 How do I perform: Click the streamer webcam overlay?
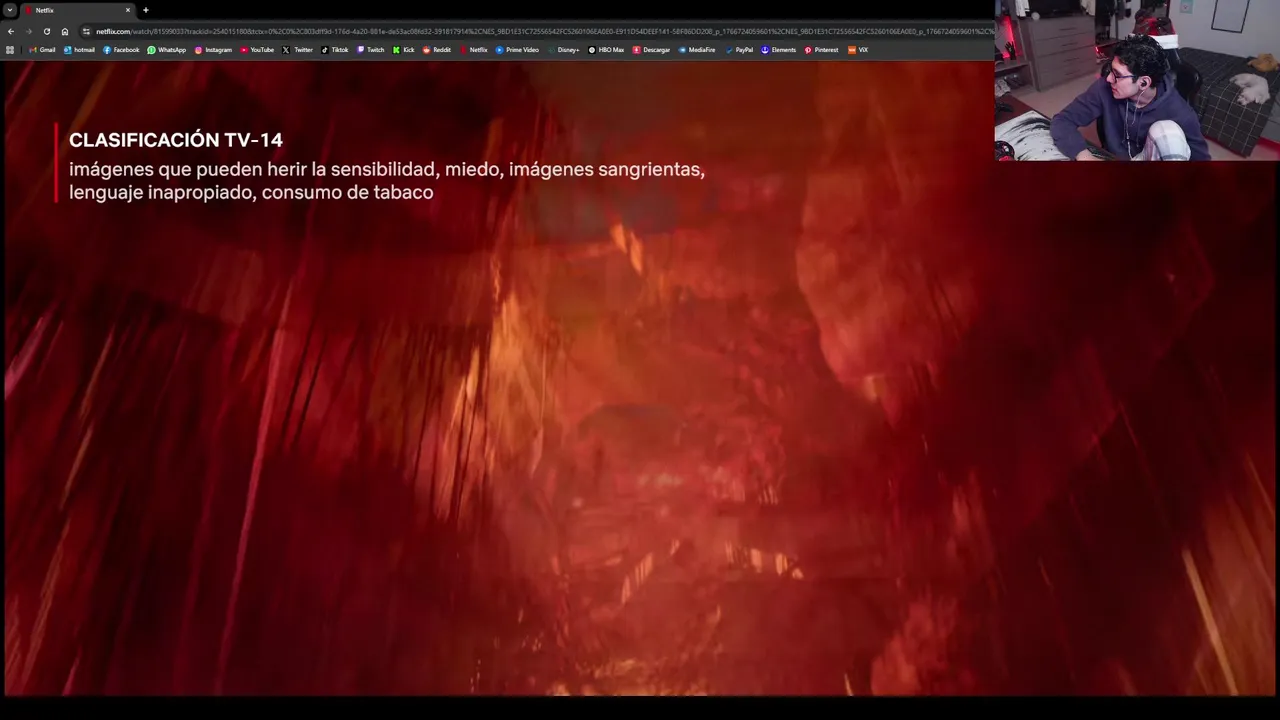click(1137, 80)
